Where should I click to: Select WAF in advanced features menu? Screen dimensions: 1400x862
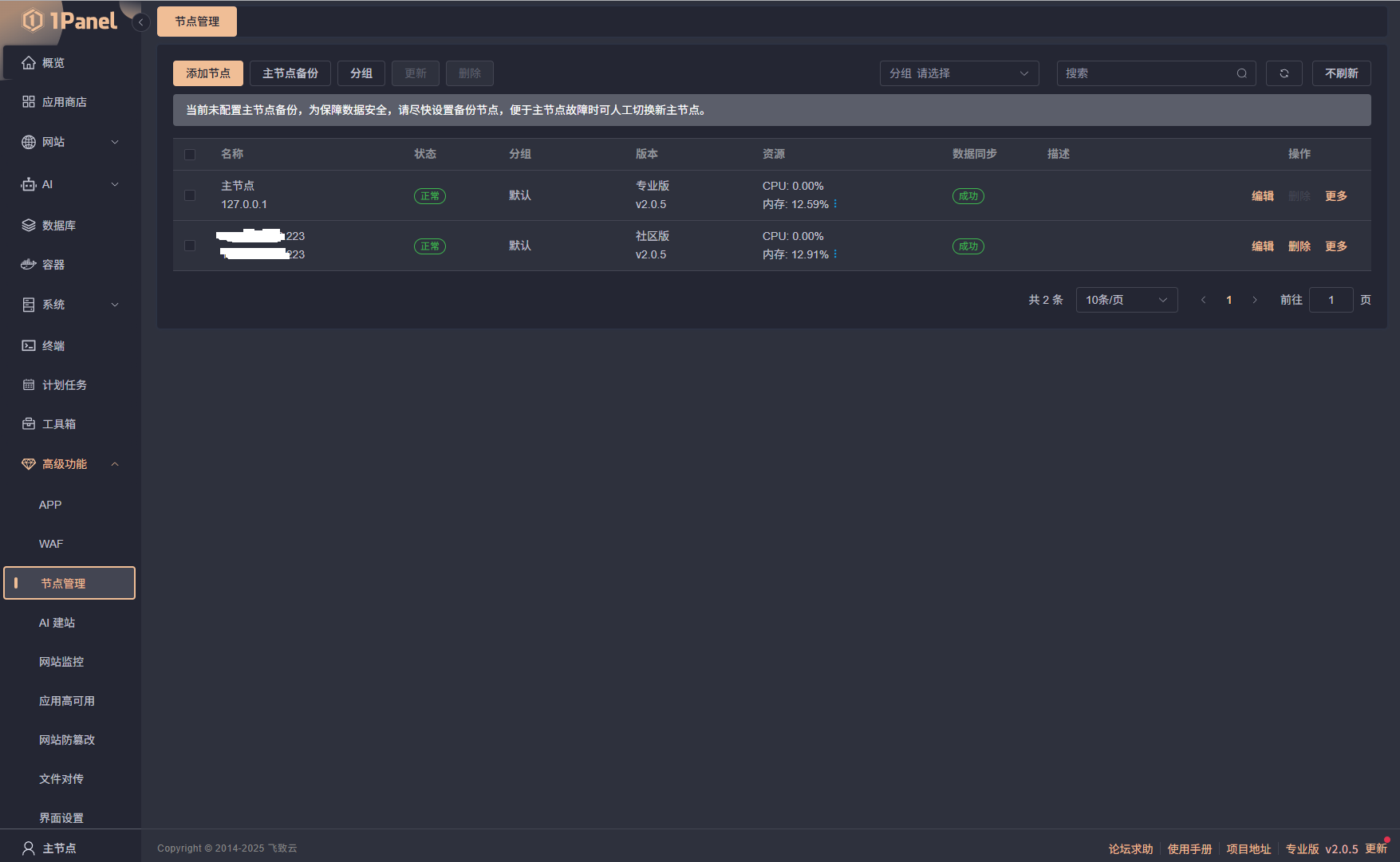point(51,544)
